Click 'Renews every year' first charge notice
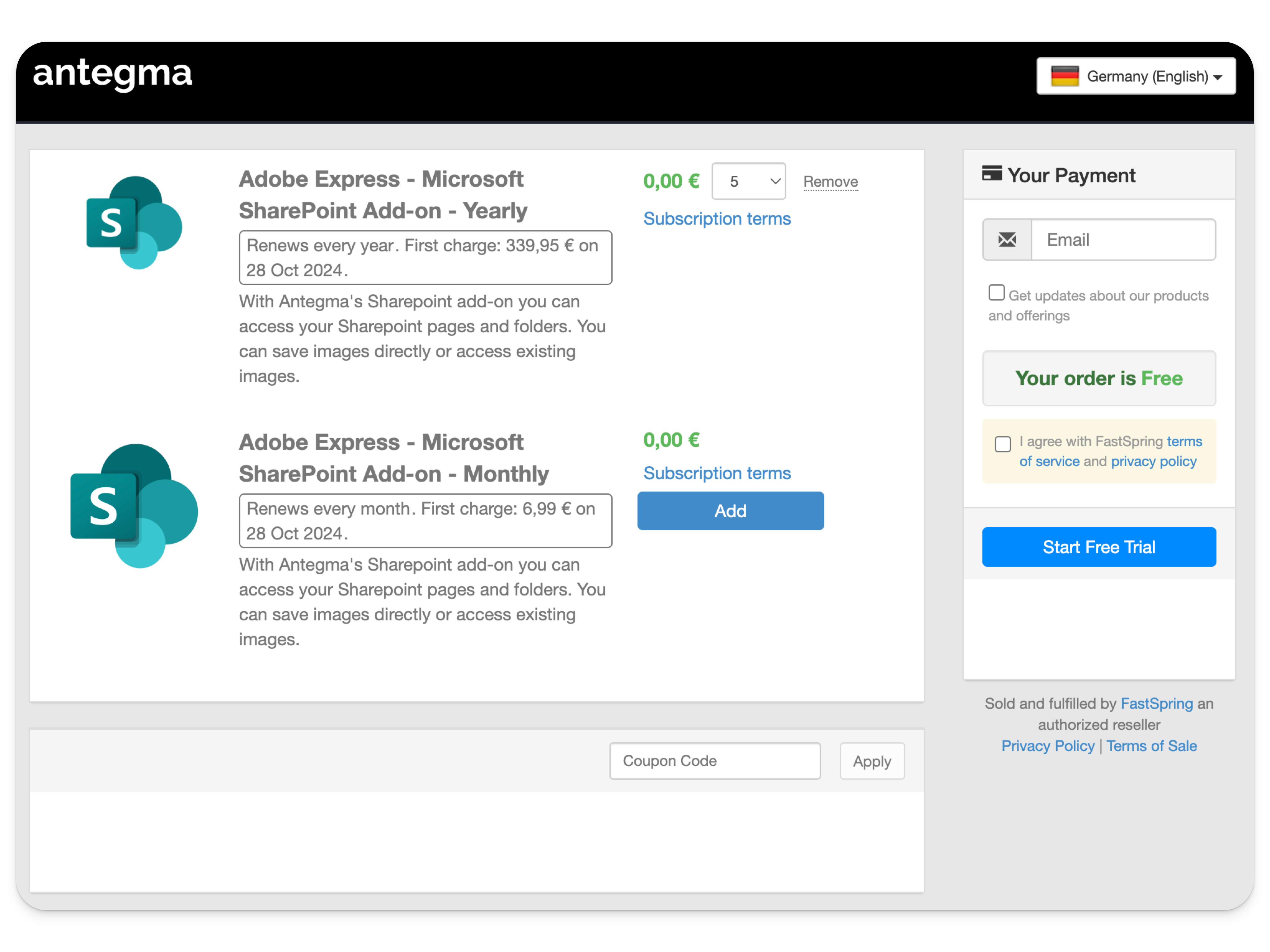 (x=425, y=258)
